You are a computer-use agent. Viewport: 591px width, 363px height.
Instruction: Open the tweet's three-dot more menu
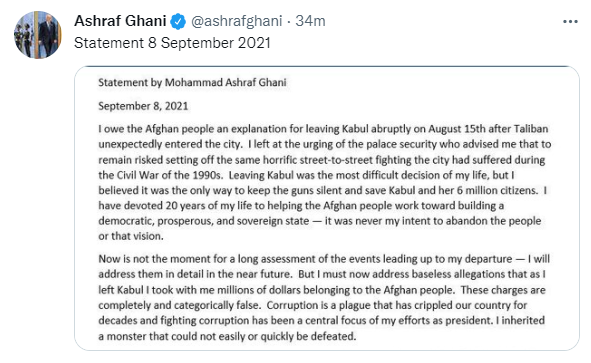[x=570, y=21]
